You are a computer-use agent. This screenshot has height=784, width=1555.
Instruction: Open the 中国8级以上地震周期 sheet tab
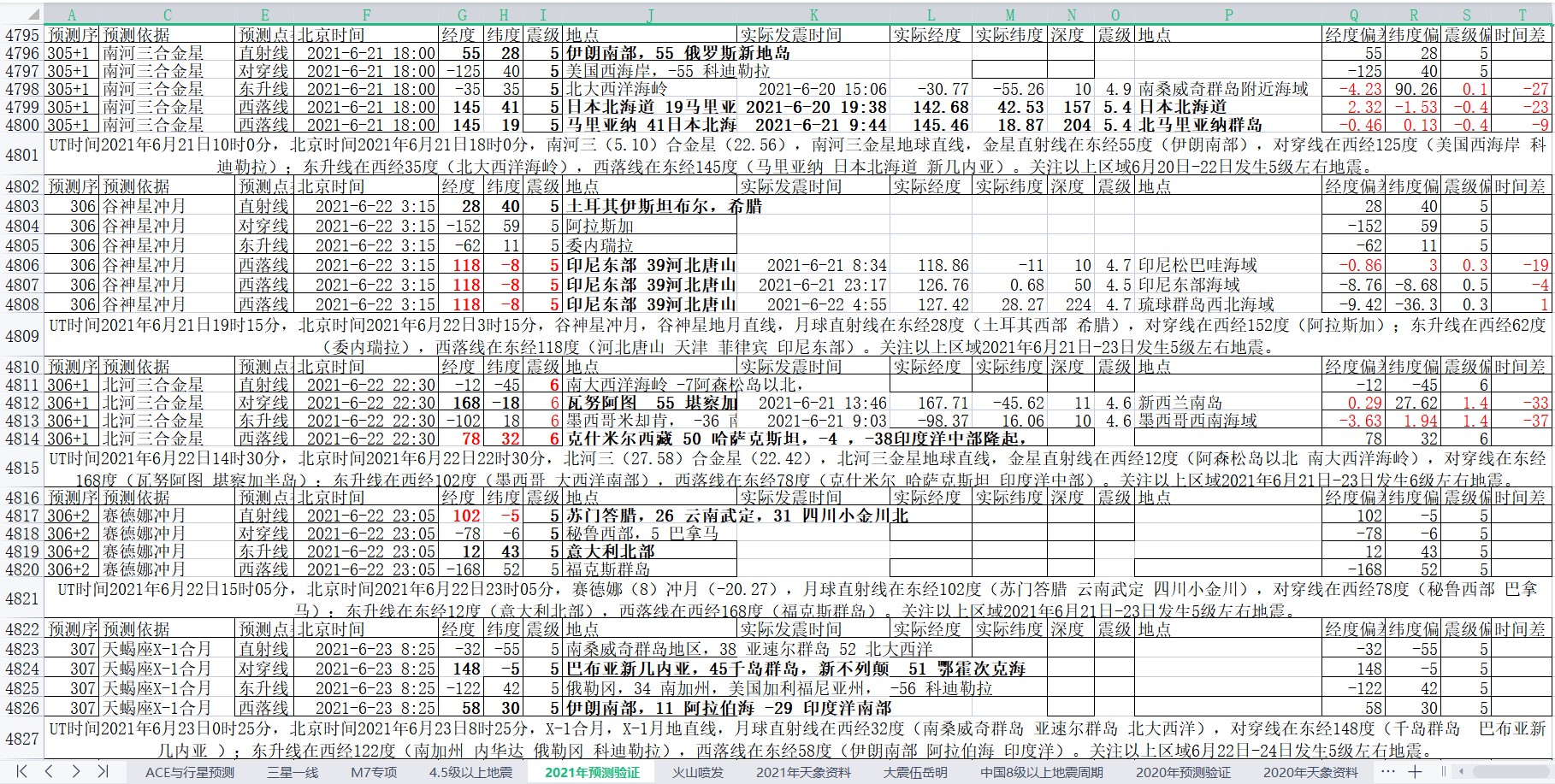pyautogui.click(x=1042, y=772)
